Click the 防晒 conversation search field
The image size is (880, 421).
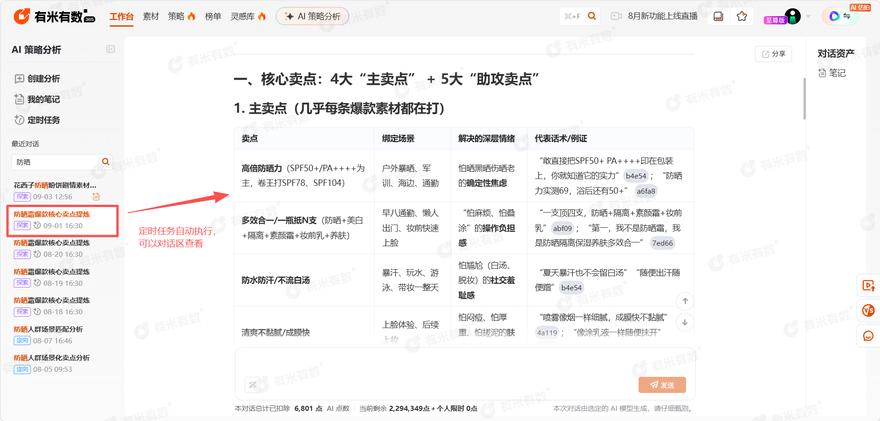[x=55, y=162]
